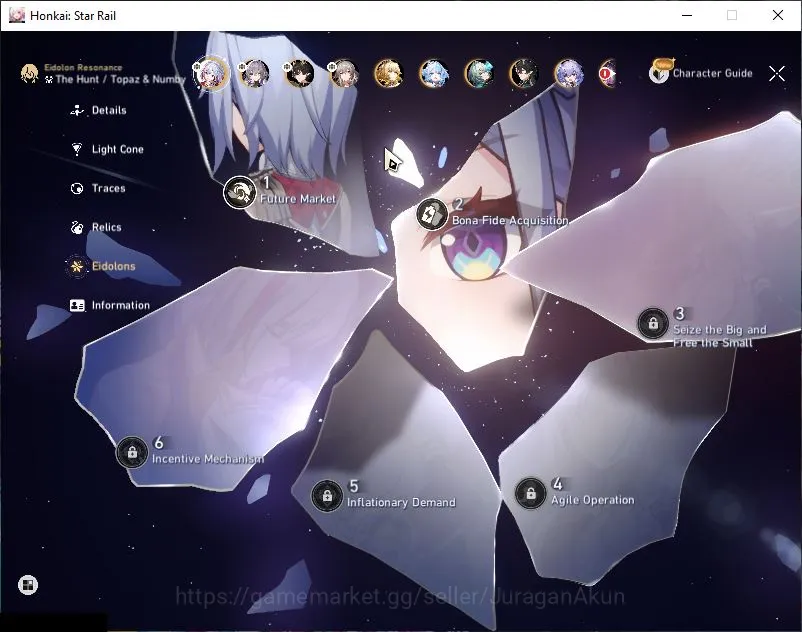
Task: Click the Eidolon Resonance path icon
Action: 30,74
